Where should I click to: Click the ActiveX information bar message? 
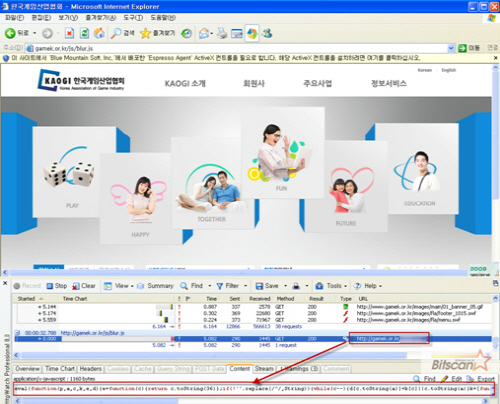[x=215, y=58]
